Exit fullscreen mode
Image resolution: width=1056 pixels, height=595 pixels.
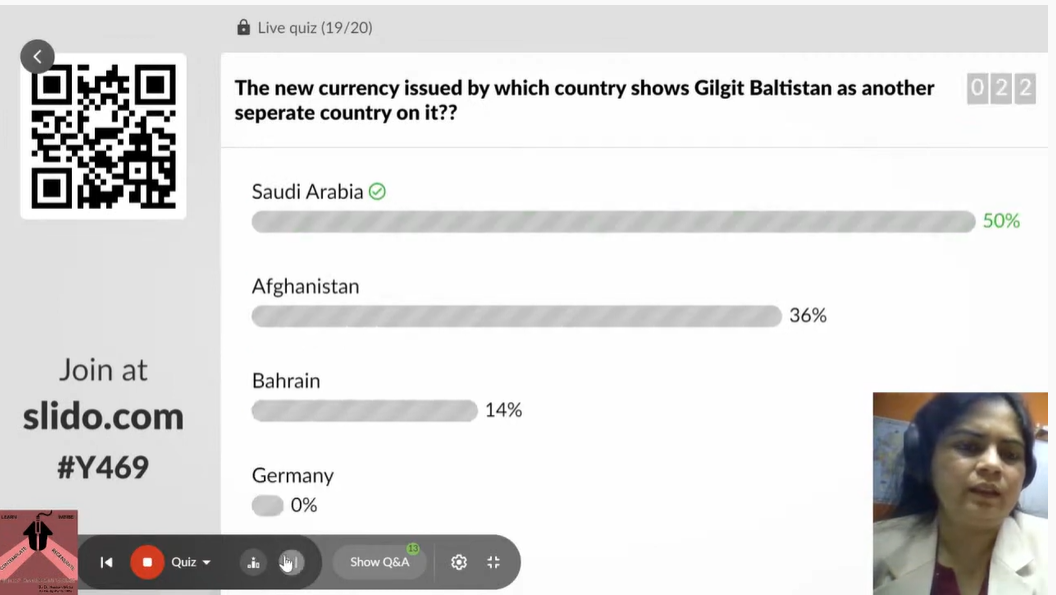pyautogui.click(x=493, y=562)
